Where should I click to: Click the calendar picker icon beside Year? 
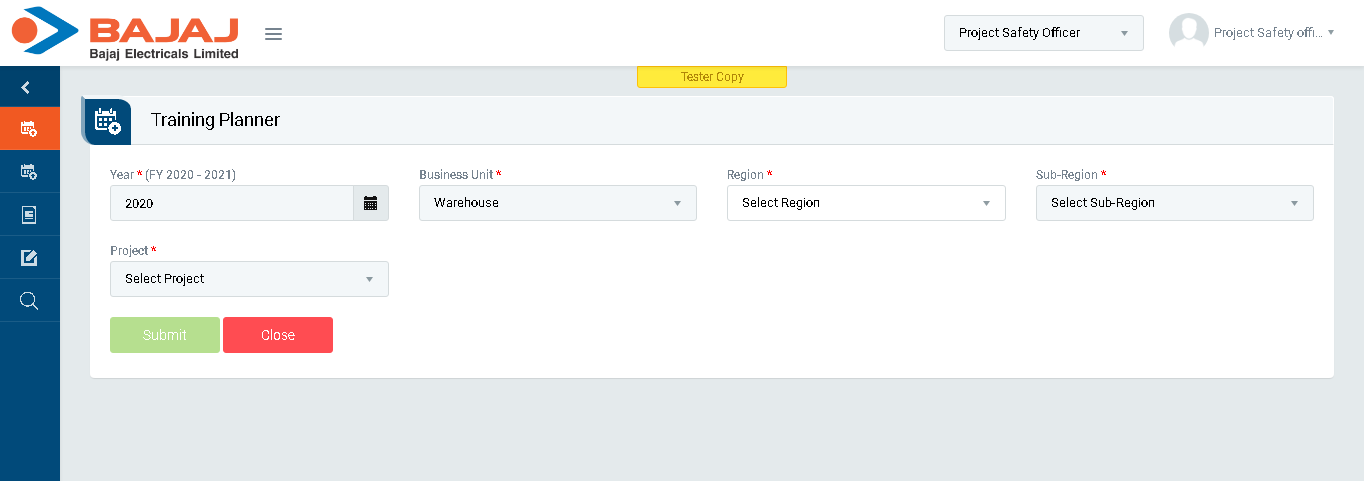pos(371,203)
